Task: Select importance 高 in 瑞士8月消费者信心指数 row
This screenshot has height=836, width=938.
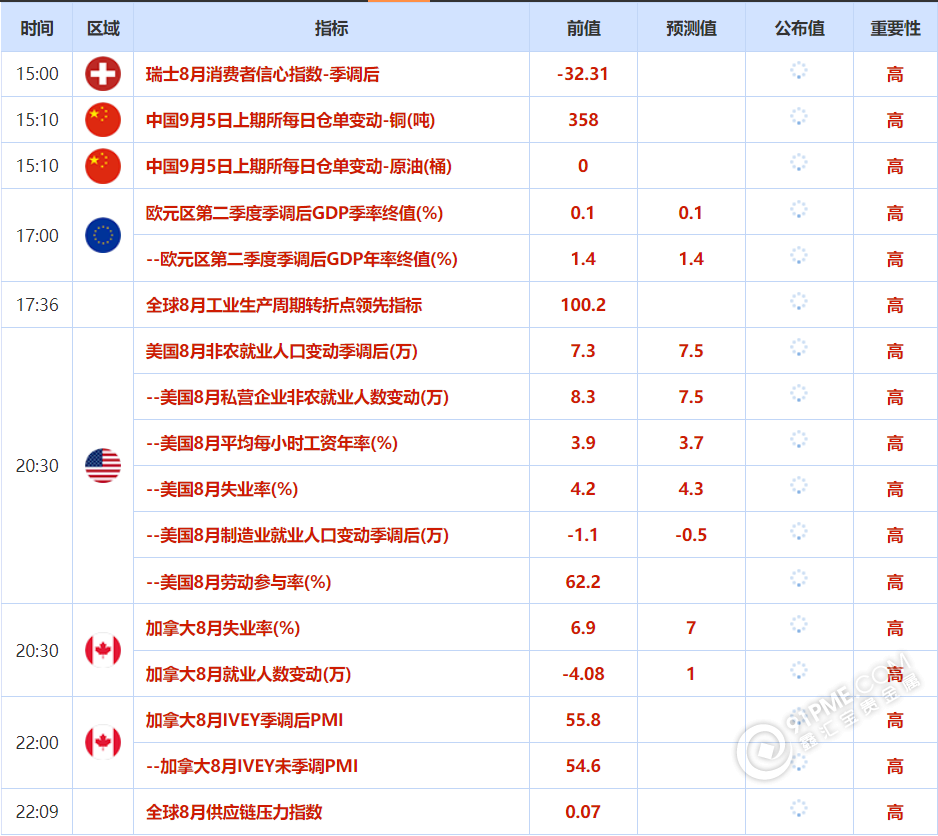Action: pos(895,74)
